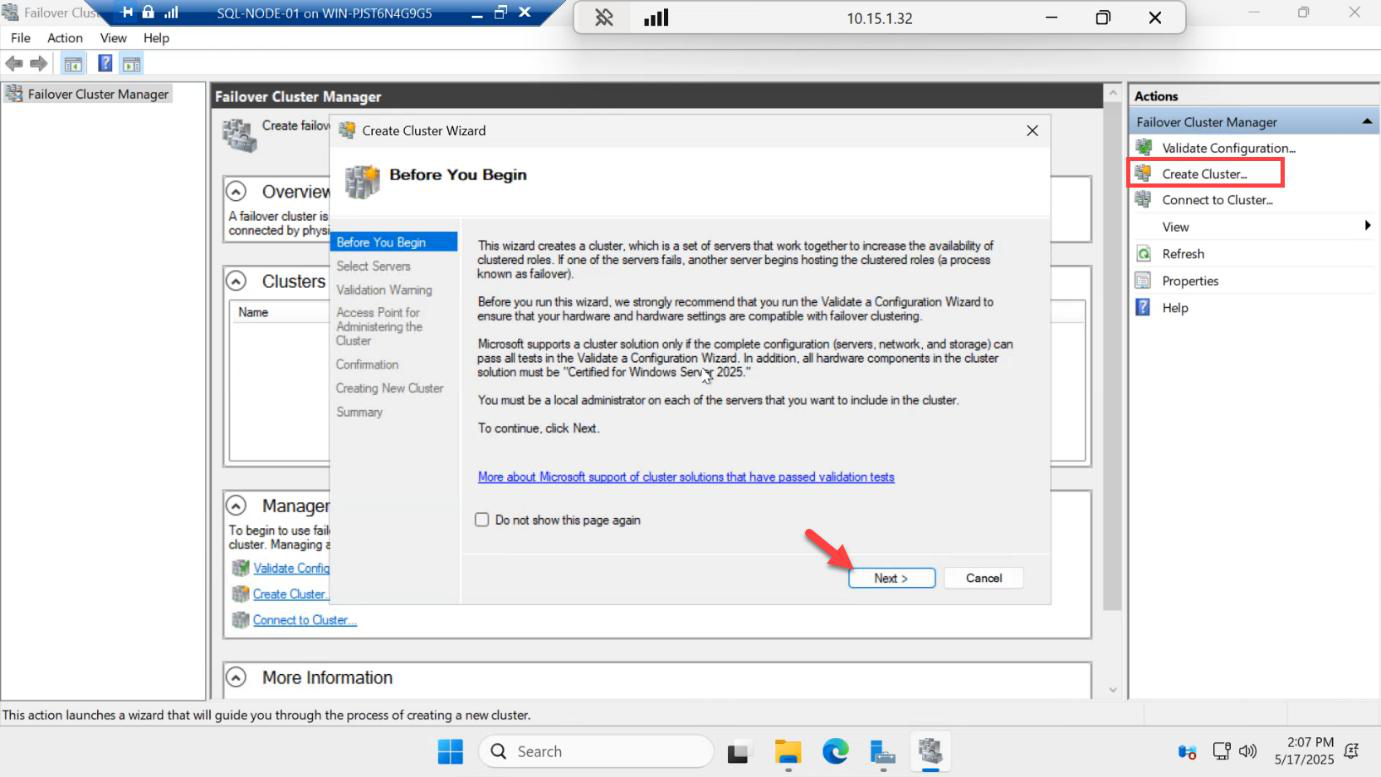Click the network icon in system tray
Image resolution: width=1381 pixels, height=777 pixels.
(1221, 751)
